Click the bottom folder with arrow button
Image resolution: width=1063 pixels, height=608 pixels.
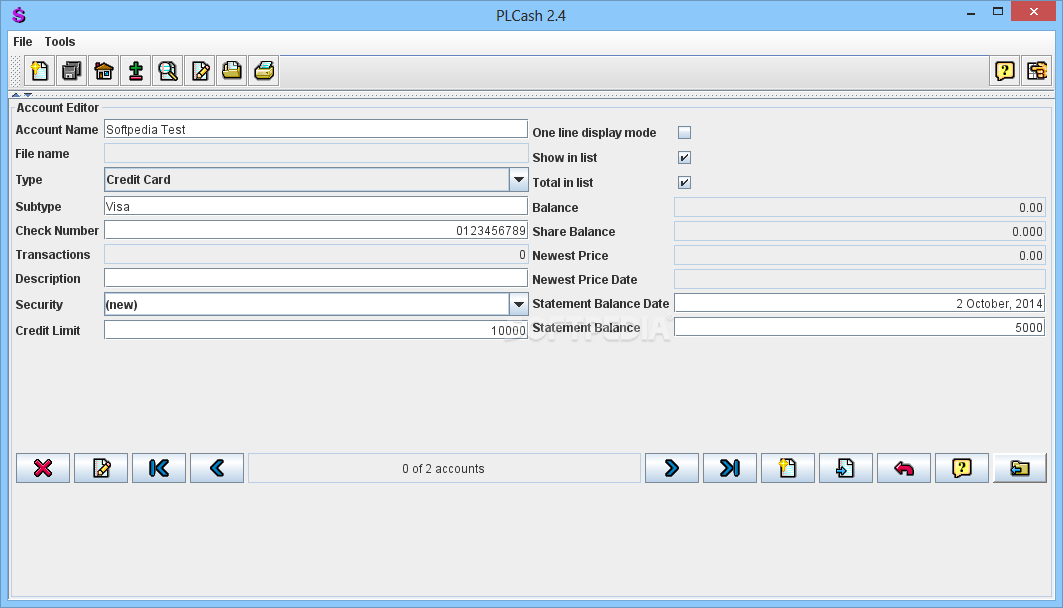click(x=1020, y=468)
